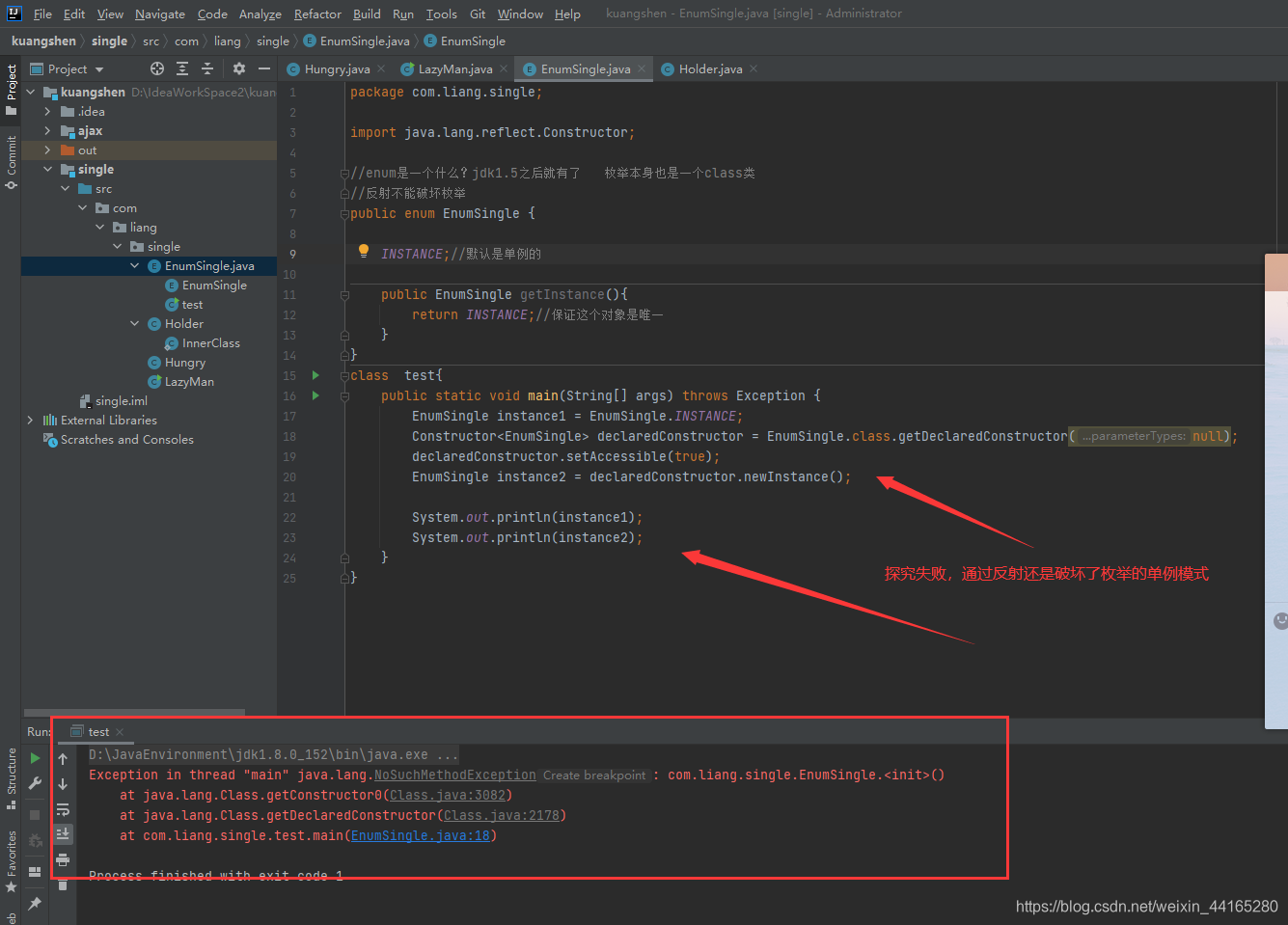Select Scratches and Consoles node
This screenshot has height=925, width=1288.
click(x=126, y=439)
